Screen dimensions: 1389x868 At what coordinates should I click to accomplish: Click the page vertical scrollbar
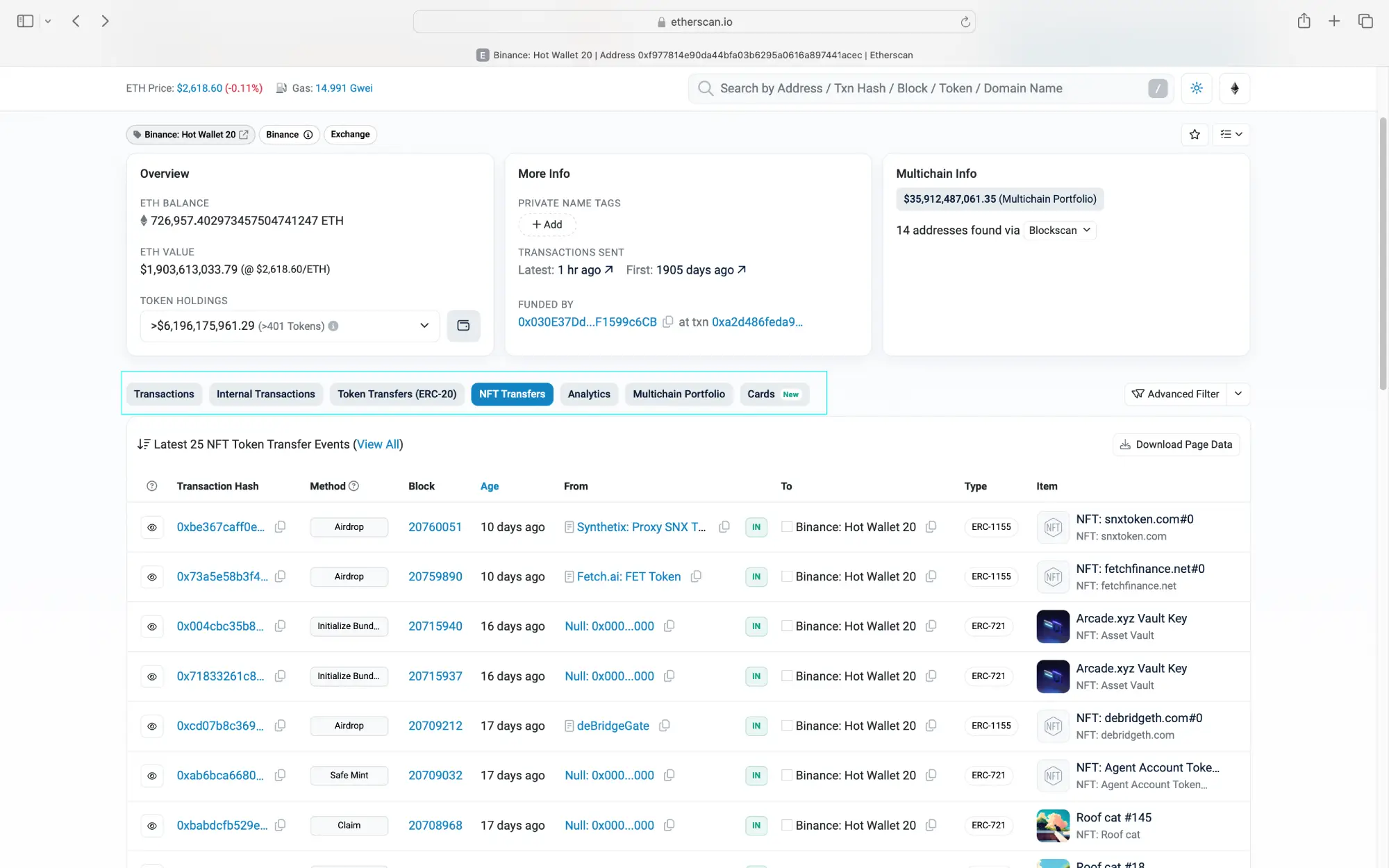tap(1383, 253)
